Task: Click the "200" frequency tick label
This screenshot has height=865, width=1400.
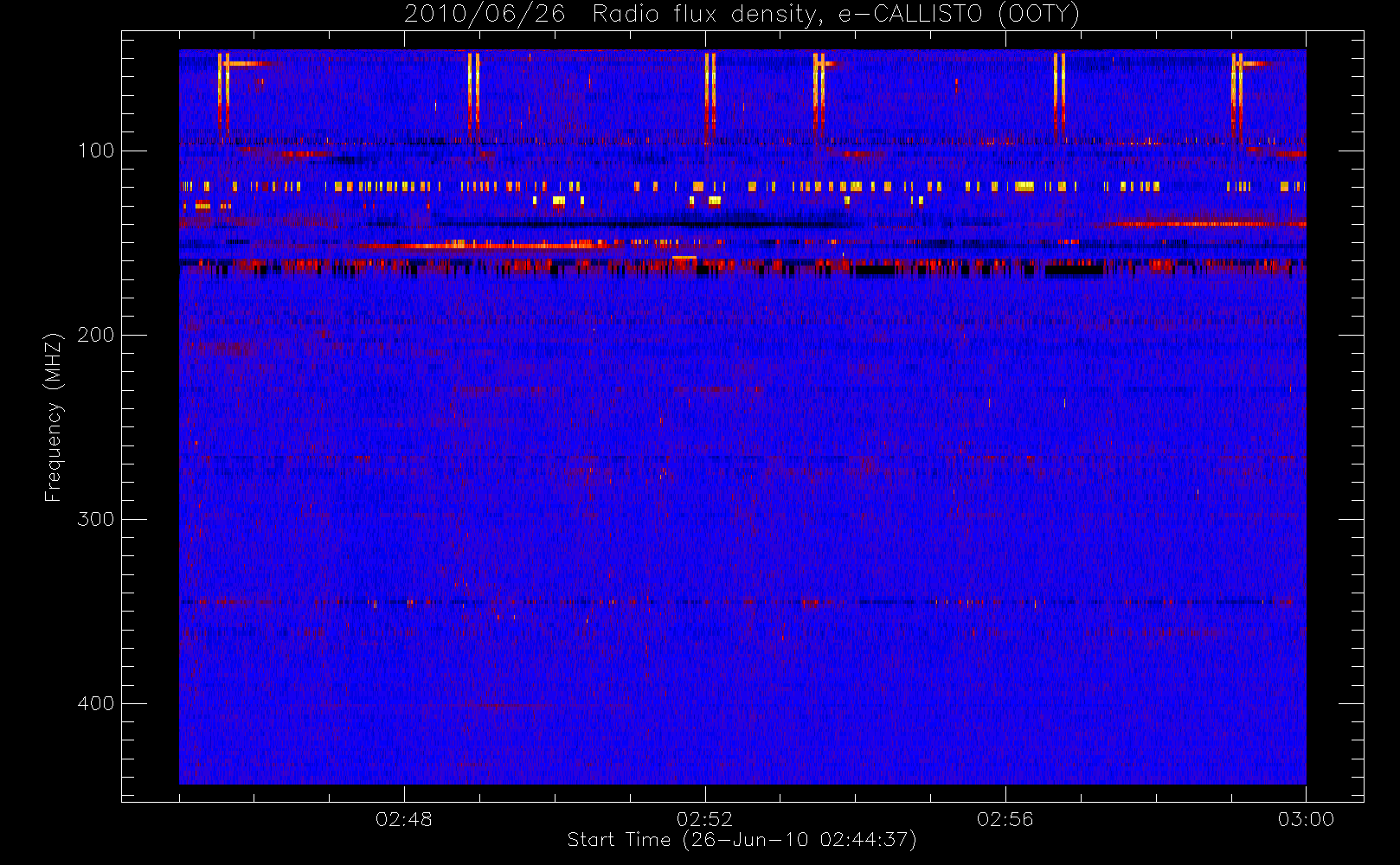Action: pos(96,335)
